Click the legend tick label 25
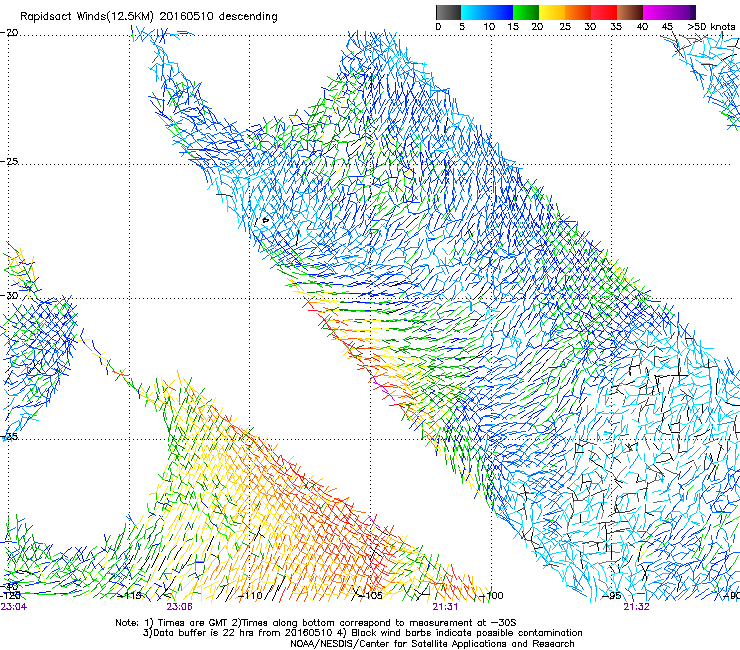The height and width of the screenshot is (650, 740). tap(565, 27)
